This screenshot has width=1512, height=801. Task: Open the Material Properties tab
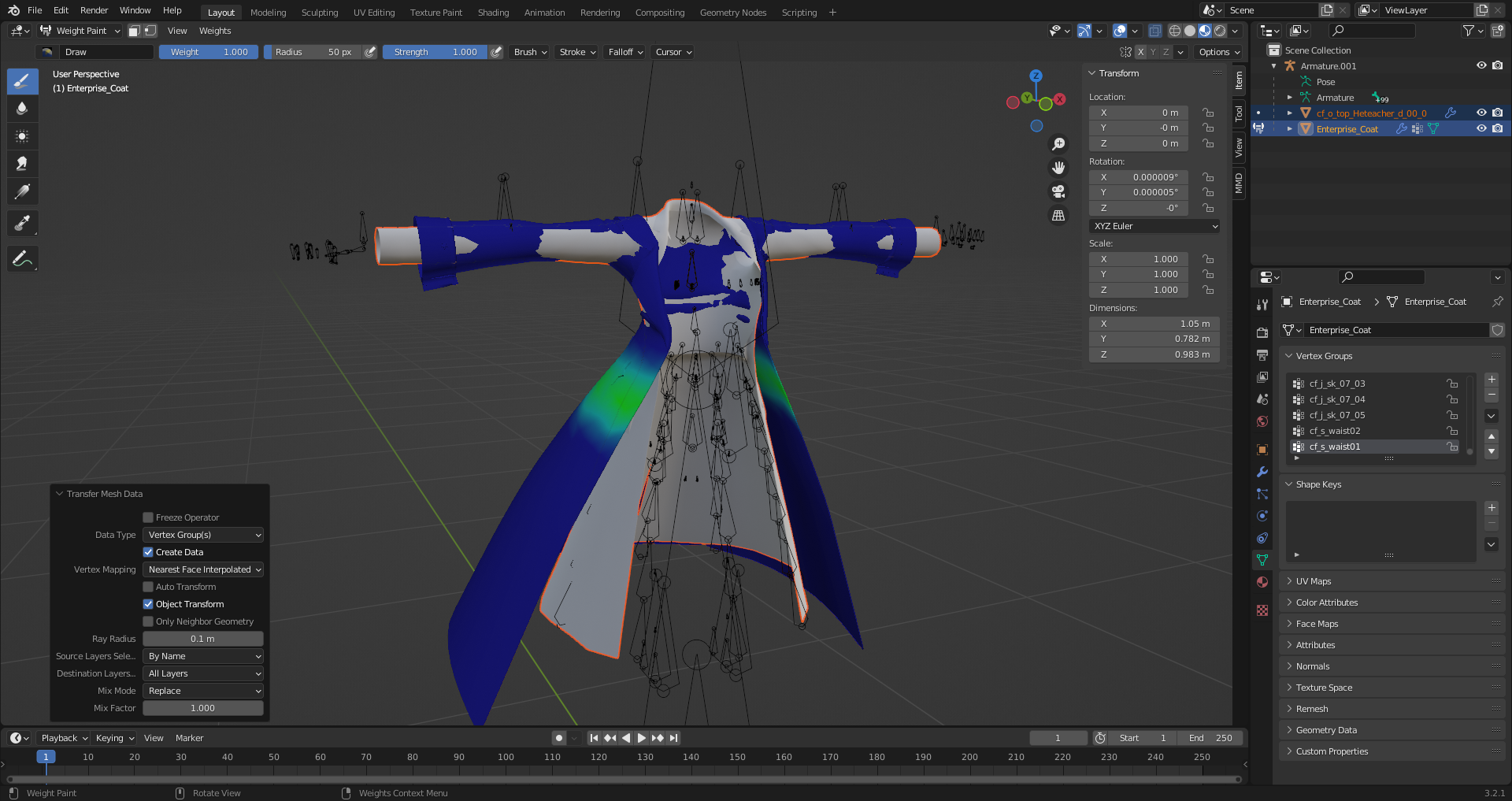coord(1262,581)
